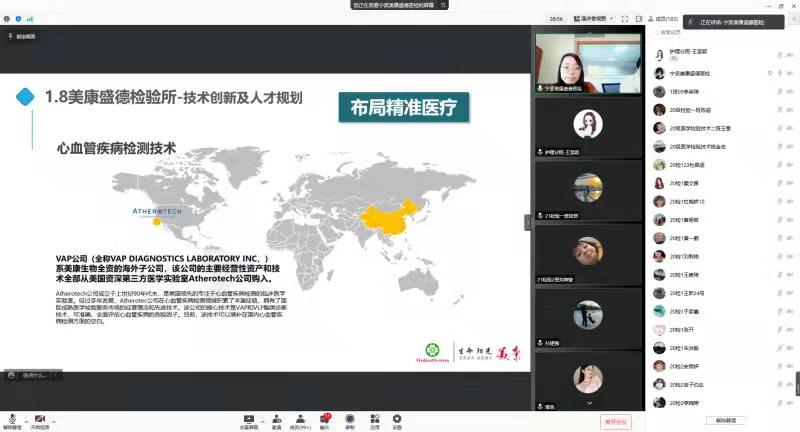Select the child face avatar video tile
Image resolution: width=800 pixels, height=432 pixels.
(588, 255)
